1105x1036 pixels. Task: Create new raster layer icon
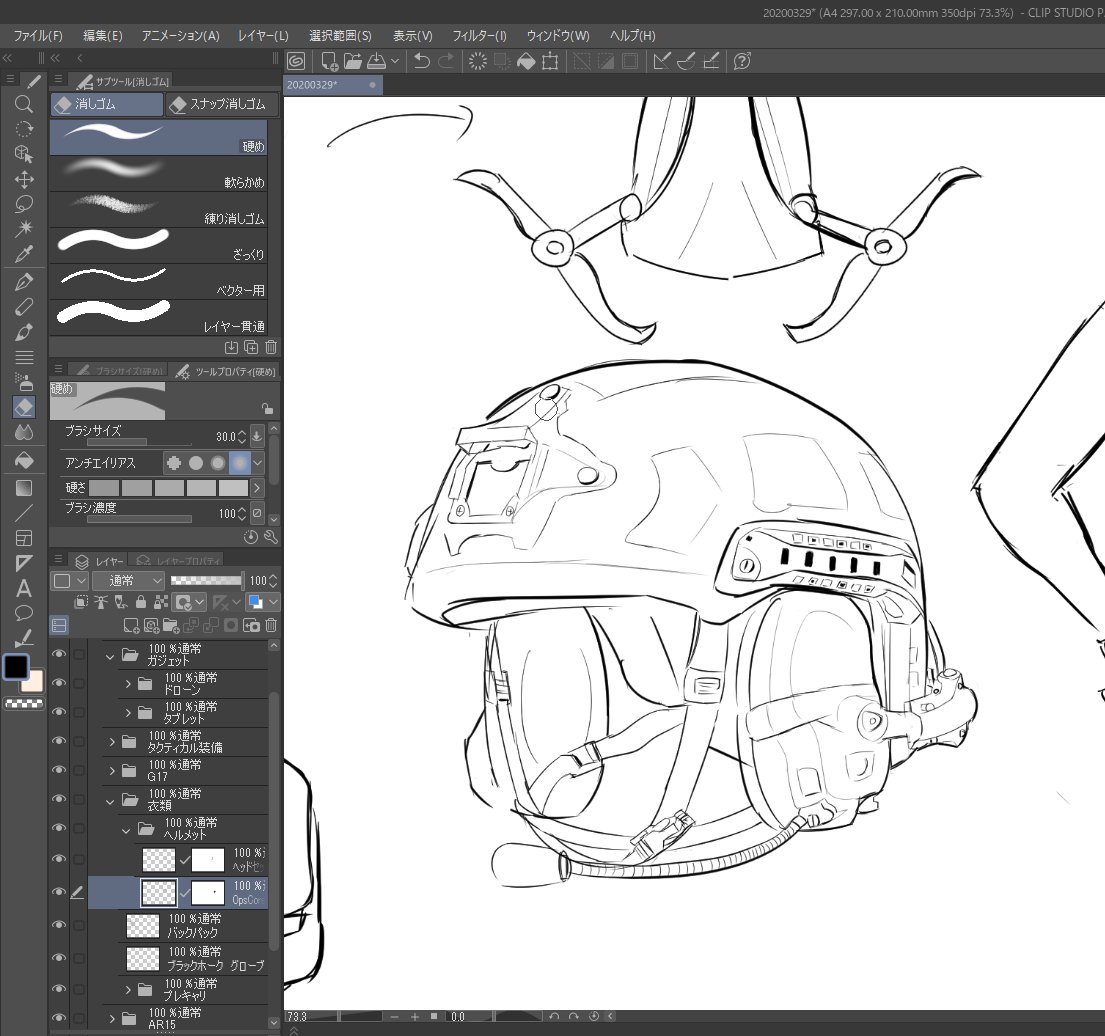[x=131, y=625]
